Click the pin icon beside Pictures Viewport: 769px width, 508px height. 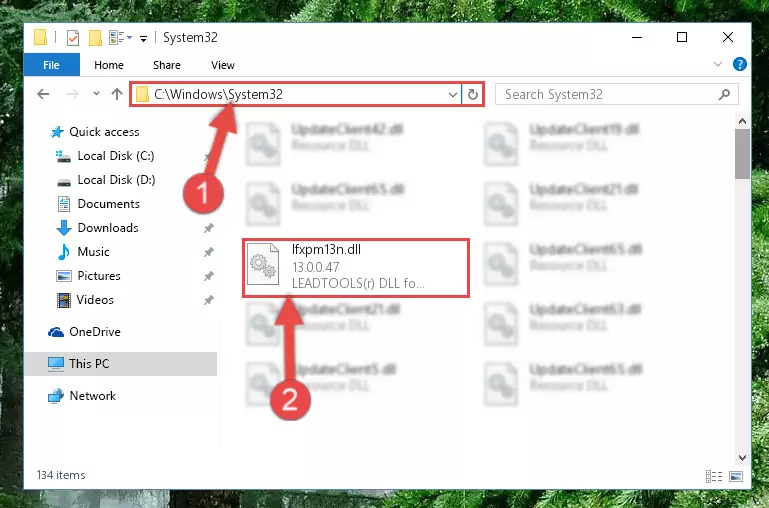click(208, 276)
